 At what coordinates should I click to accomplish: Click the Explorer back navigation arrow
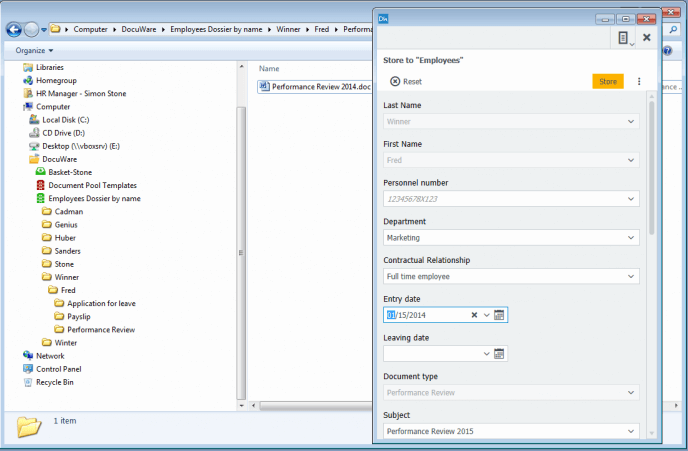[14, 29]
